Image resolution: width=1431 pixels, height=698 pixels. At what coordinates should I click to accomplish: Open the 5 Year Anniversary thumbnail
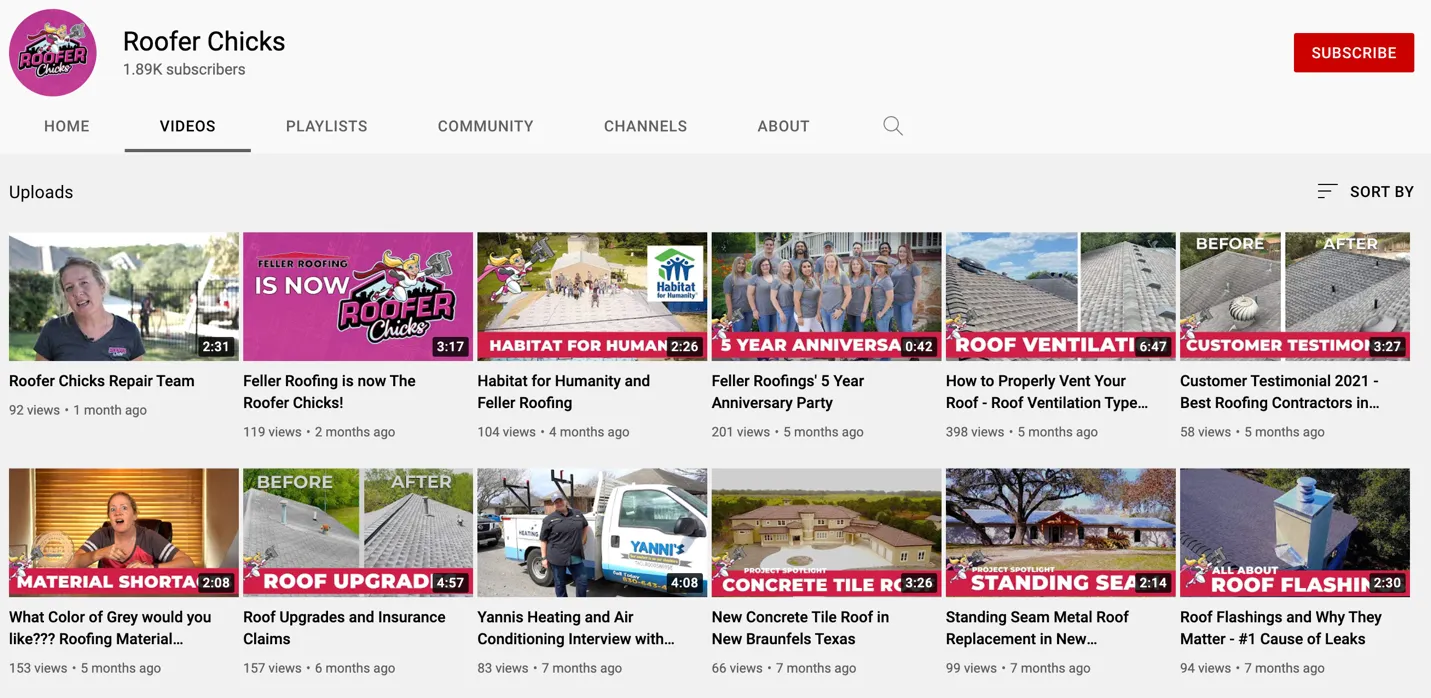(826, 297)
